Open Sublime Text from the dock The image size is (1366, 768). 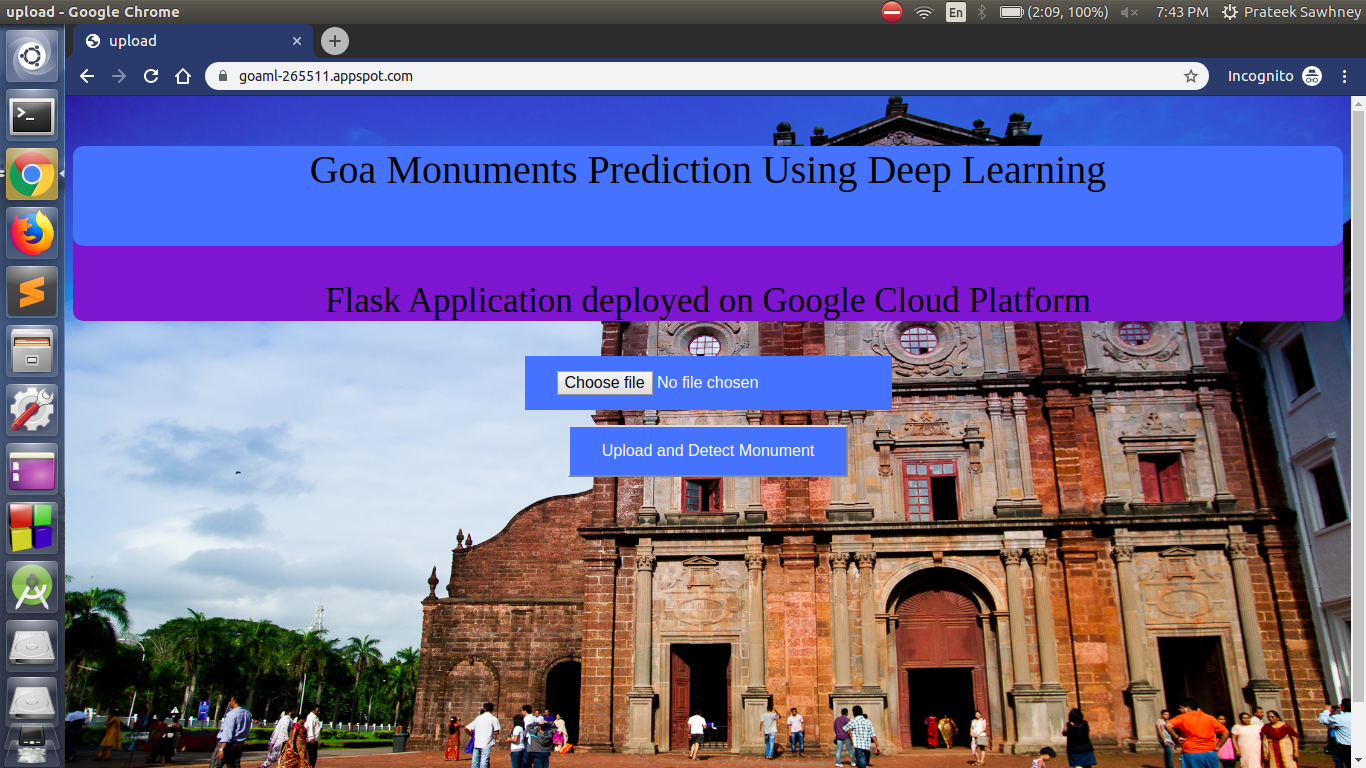click(x=31, y=292)
